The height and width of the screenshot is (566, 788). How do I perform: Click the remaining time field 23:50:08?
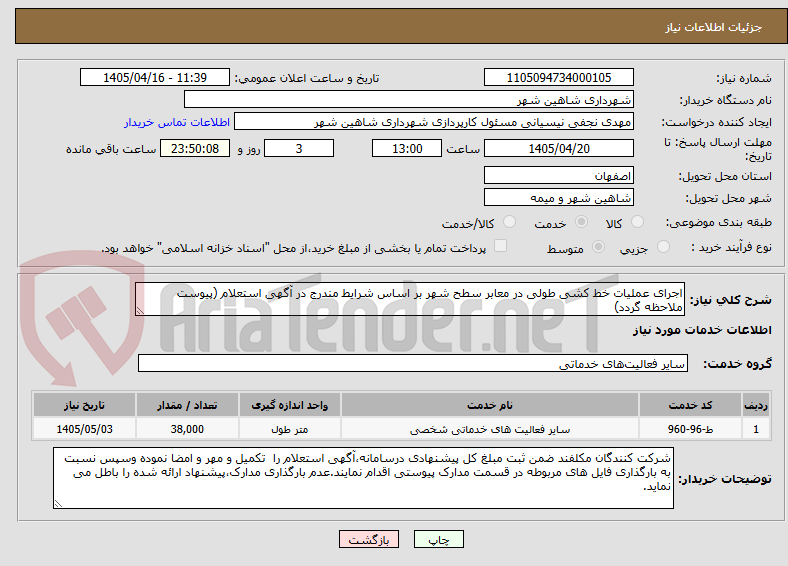pyautogui.click(x=195, y=149)
